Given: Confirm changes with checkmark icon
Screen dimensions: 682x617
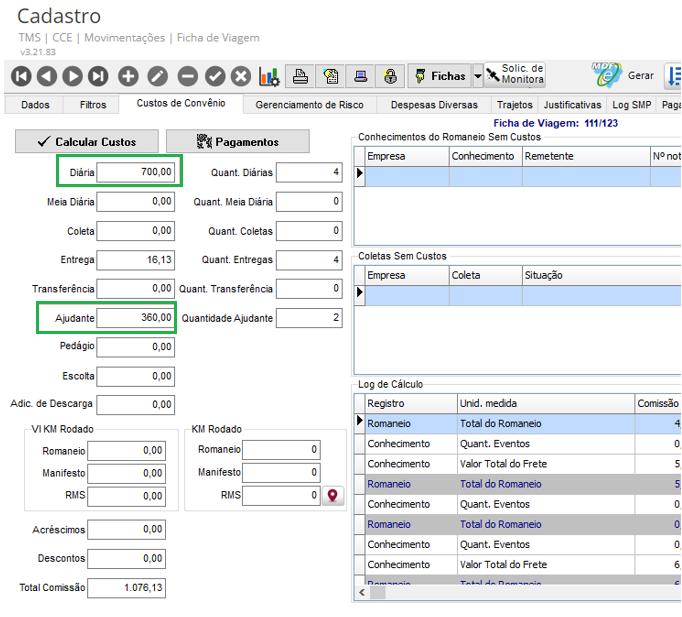Looking at the screenshot, I should pyautogui.click(x=215, y=76).
